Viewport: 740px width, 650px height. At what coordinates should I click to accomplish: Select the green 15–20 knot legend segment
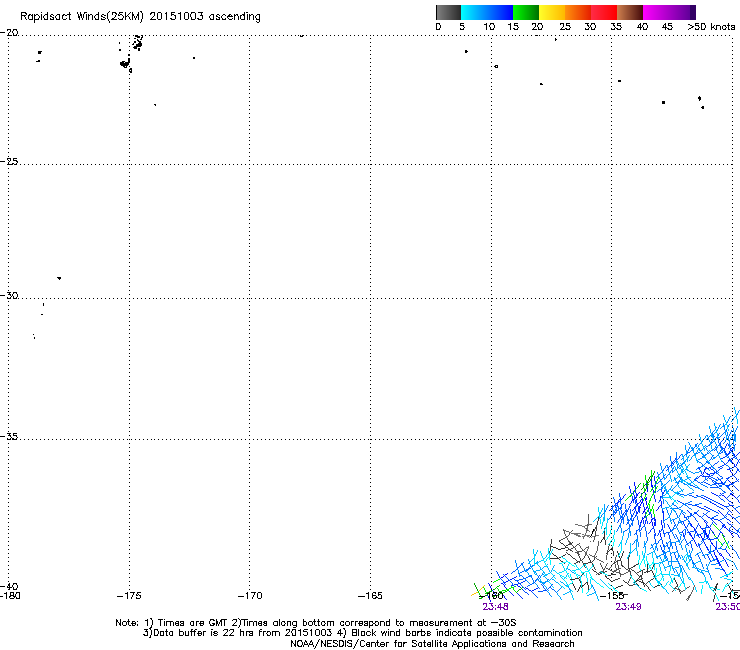[x=526, y=12]
